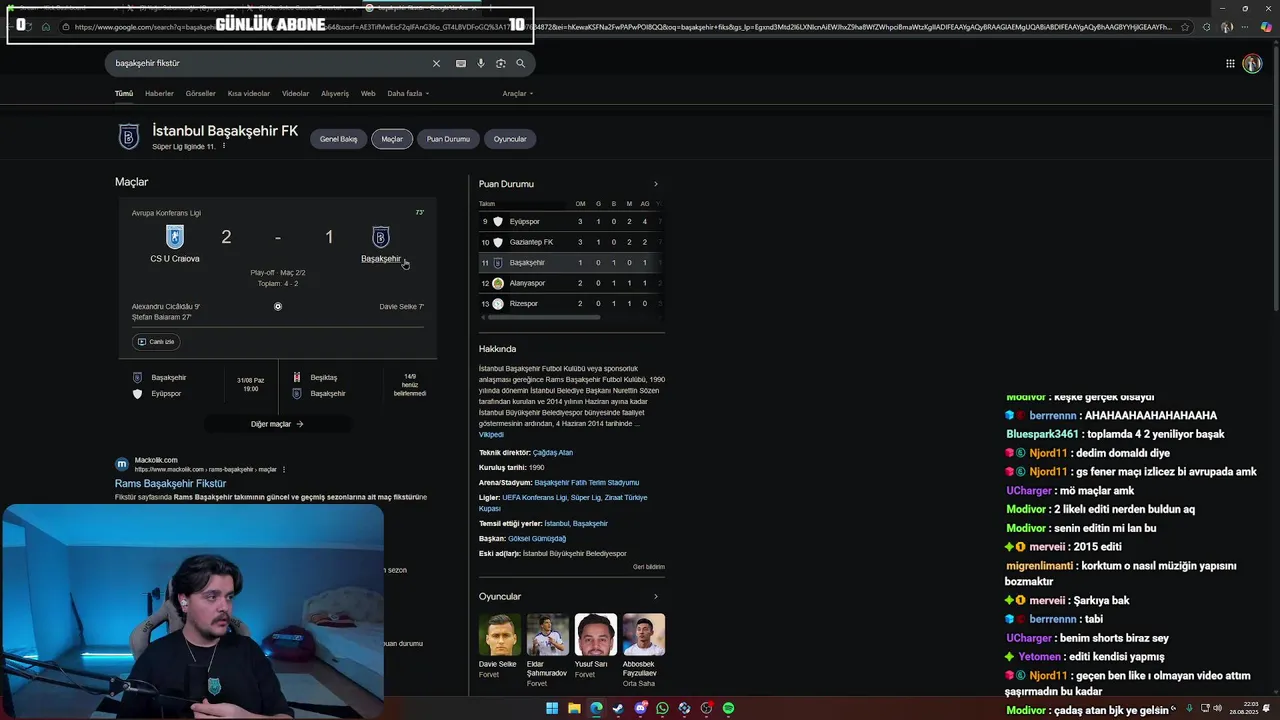Select the Eyüpspor standings row

click(x=570, y=222)
